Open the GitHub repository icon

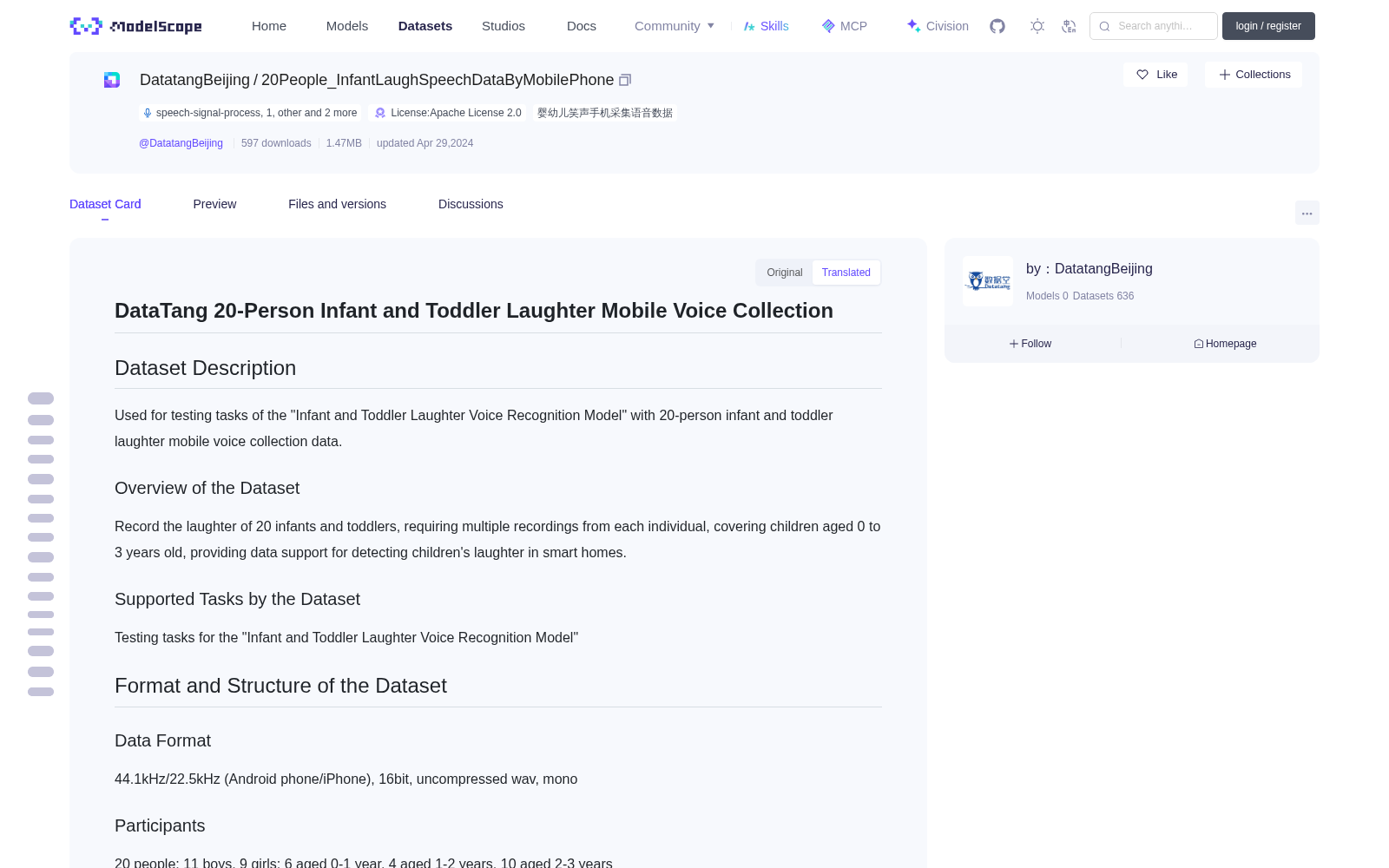[997, 26]
